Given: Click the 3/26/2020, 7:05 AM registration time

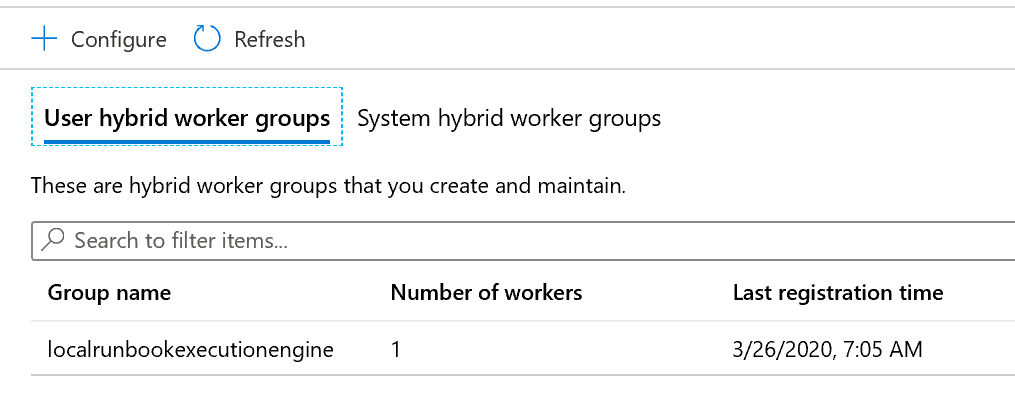Looking at the screenshot, I should [827, 349].
